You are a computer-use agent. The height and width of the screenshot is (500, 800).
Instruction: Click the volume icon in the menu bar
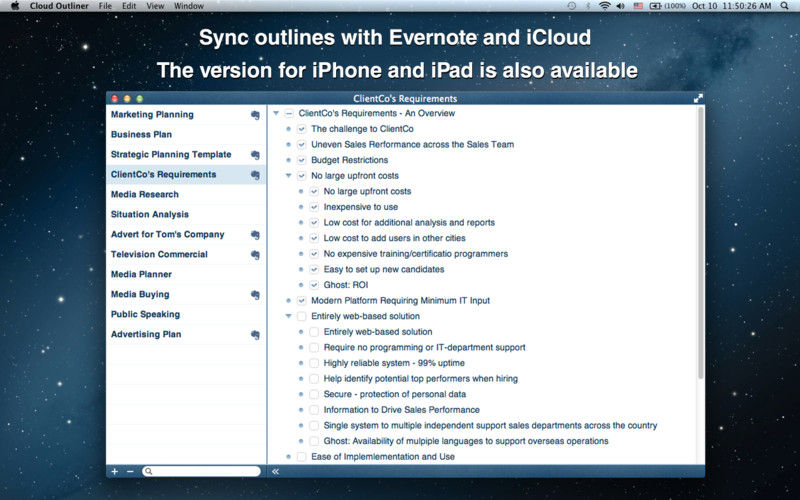(620, 6)
